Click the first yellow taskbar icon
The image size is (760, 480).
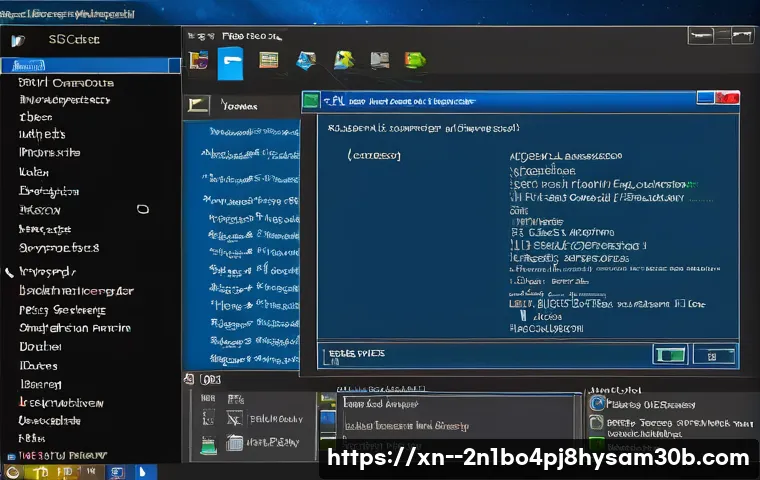coord(40,472)
